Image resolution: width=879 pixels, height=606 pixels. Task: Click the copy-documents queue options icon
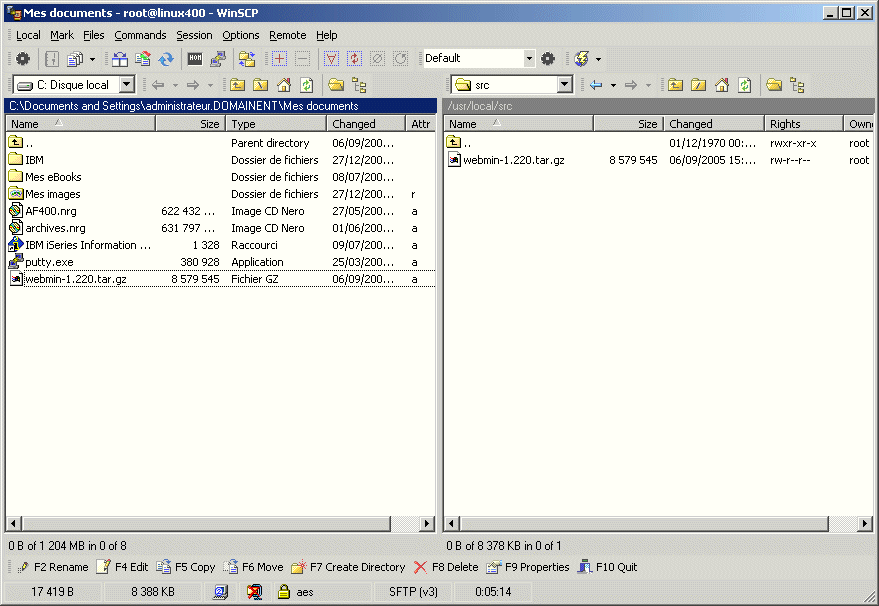point(75,58)
